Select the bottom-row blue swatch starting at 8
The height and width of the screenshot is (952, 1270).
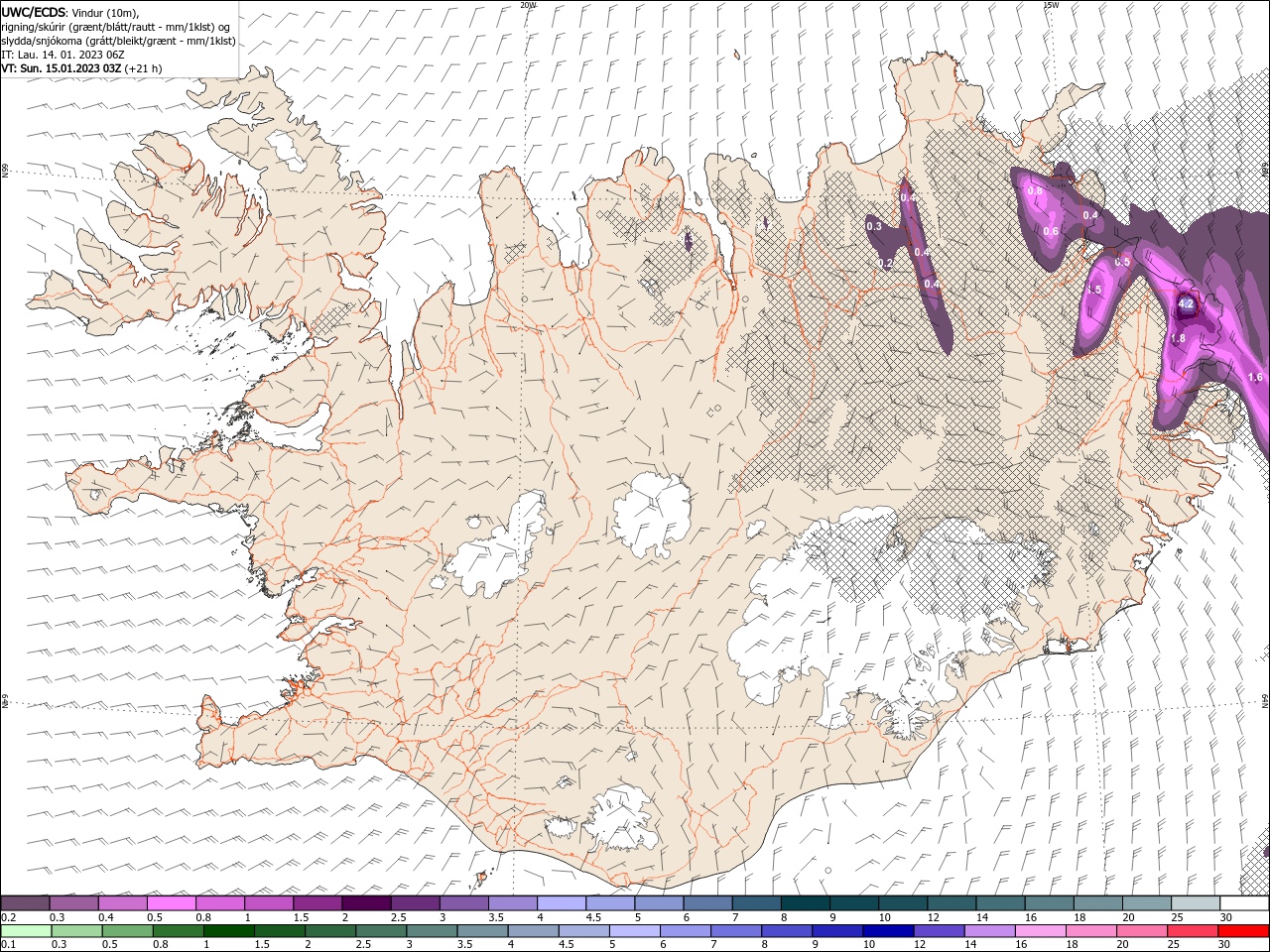786,931
